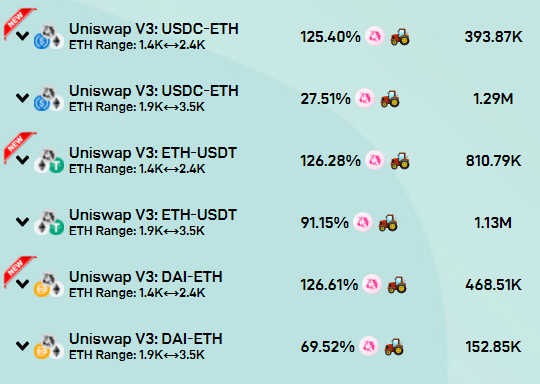The image size is (540, 384).
Task: Expand USDC-ETH 1.9K↔3.5K farm row
Action: click(22, 97)
